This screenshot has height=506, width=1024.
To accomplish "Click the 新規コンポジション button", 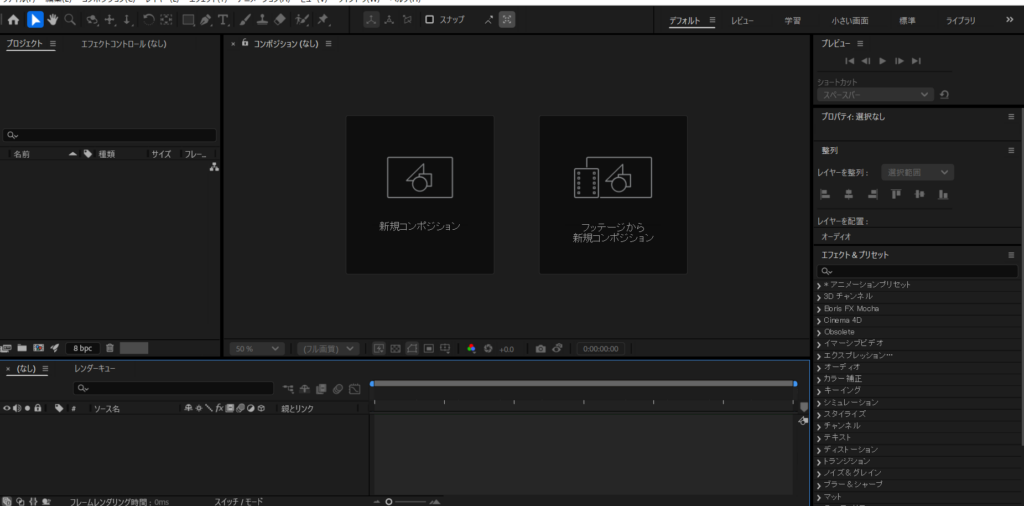I will click(x=419, y=194).
